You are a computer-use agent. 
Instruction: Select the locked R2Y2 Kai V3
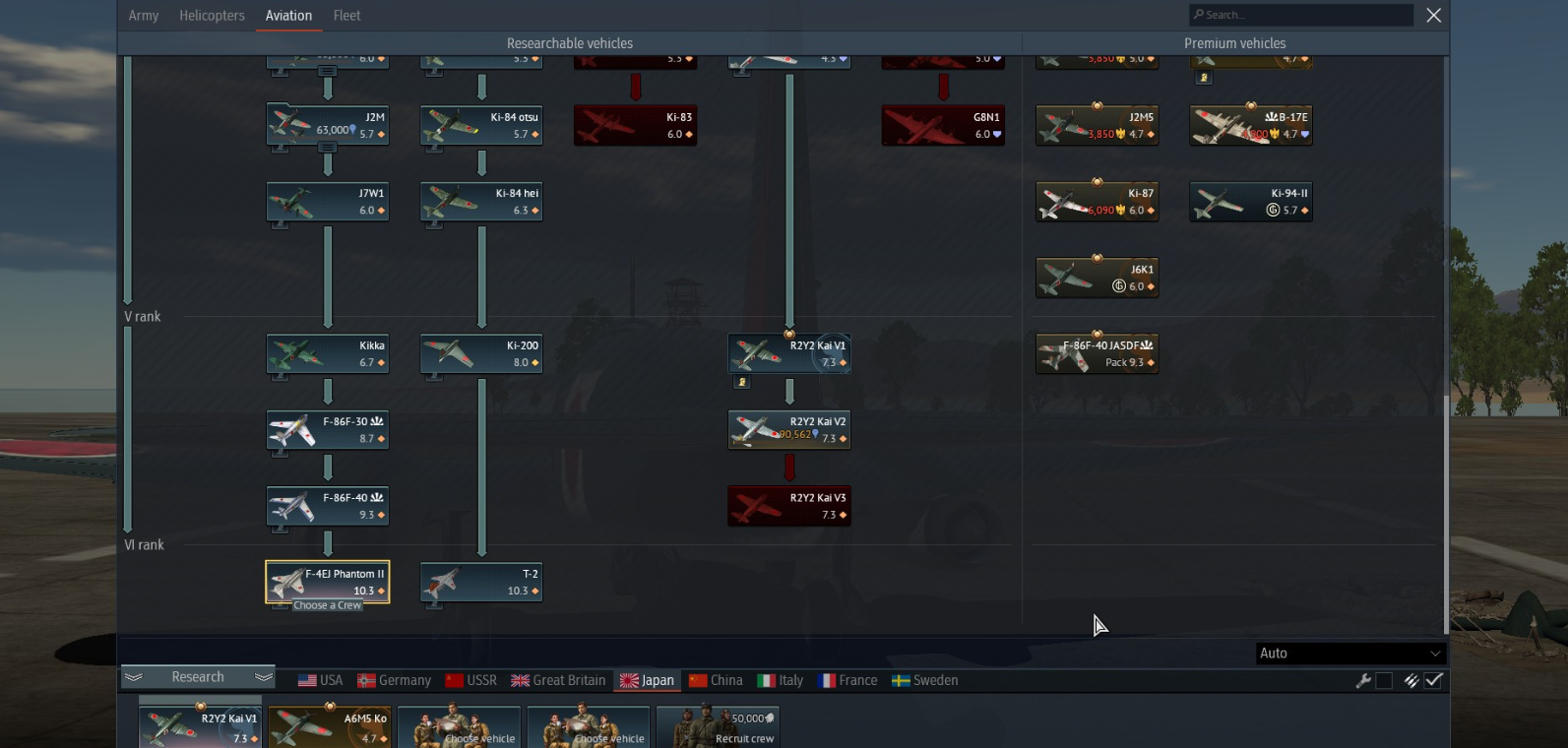click(x=789, y=506)
